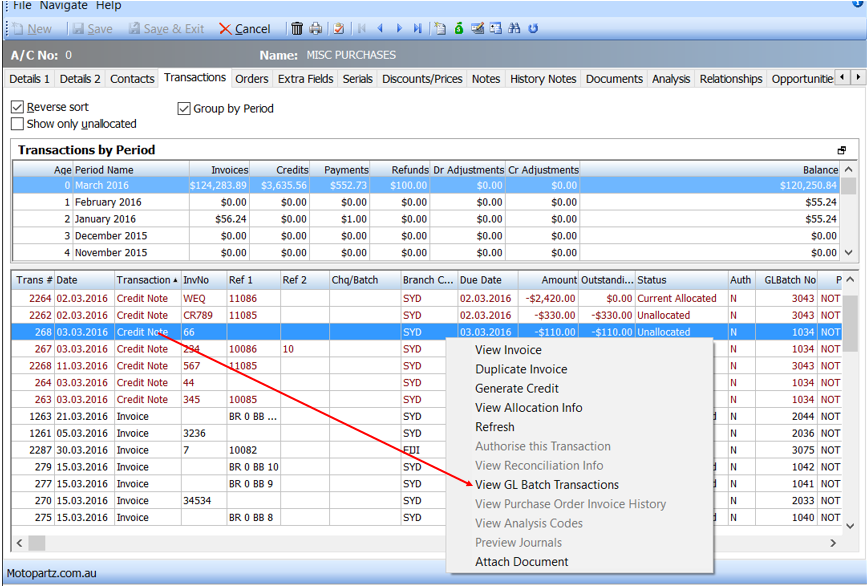The width and height of the screenshot is (867, 586).
Task: Click the New toolbar button
Action: click(x=32, y=29)
